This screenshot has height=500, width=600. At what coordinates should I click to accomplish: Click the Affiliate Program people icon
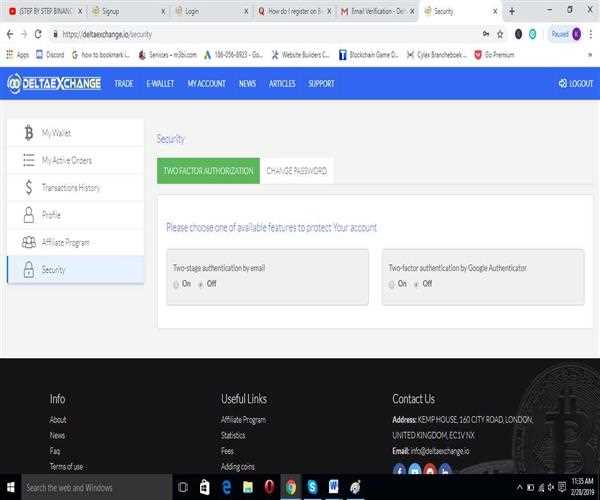(28, 242)
